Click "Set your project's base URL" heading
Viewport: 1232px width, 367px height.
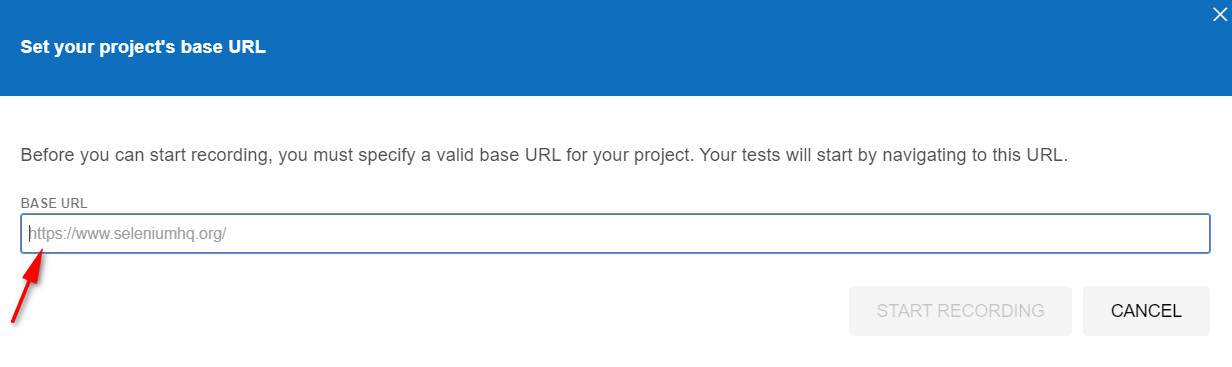coord(143,47)
